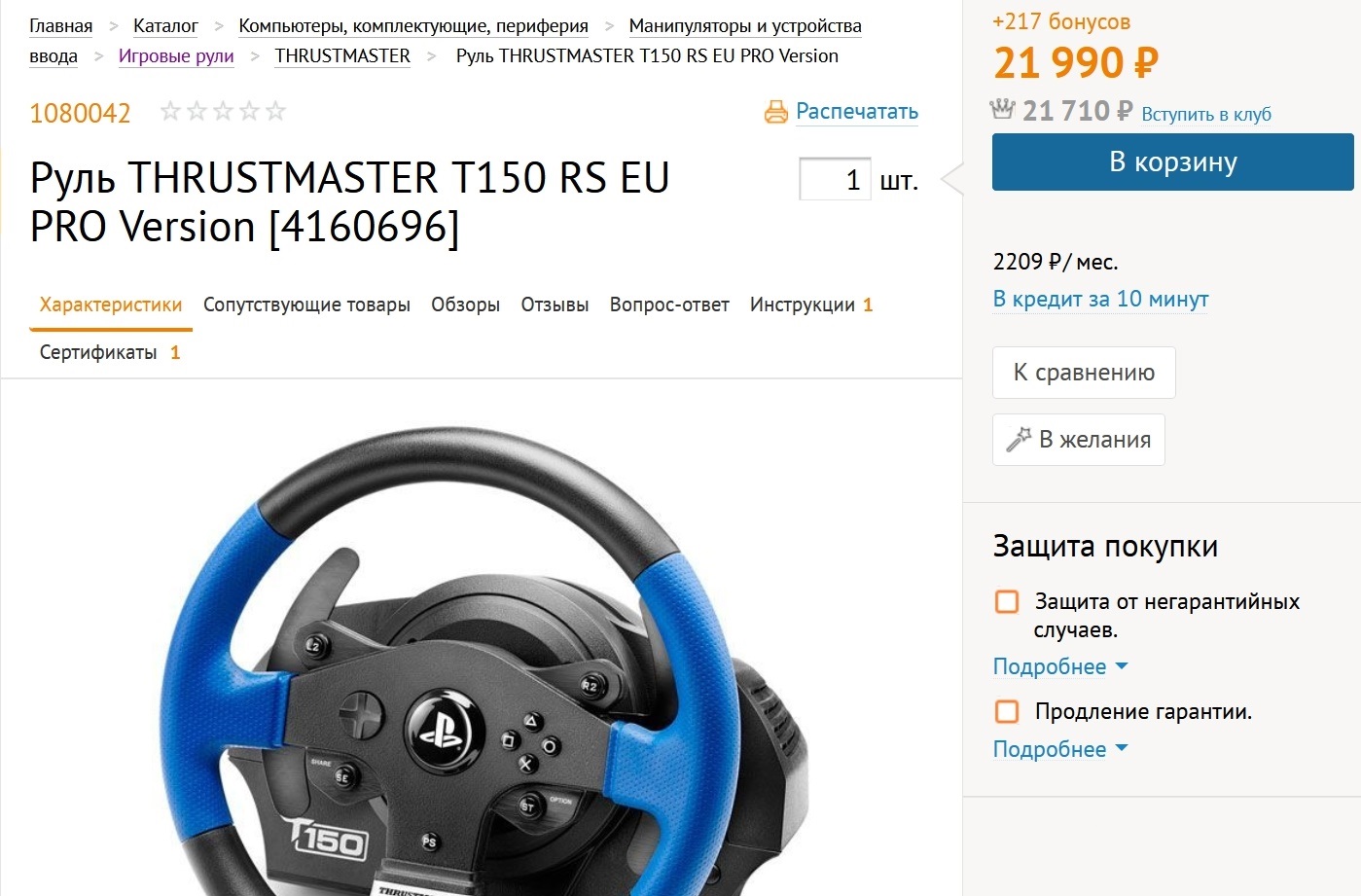
Task: Click the magic wand icon in В желания
Action: (1019, 440)
